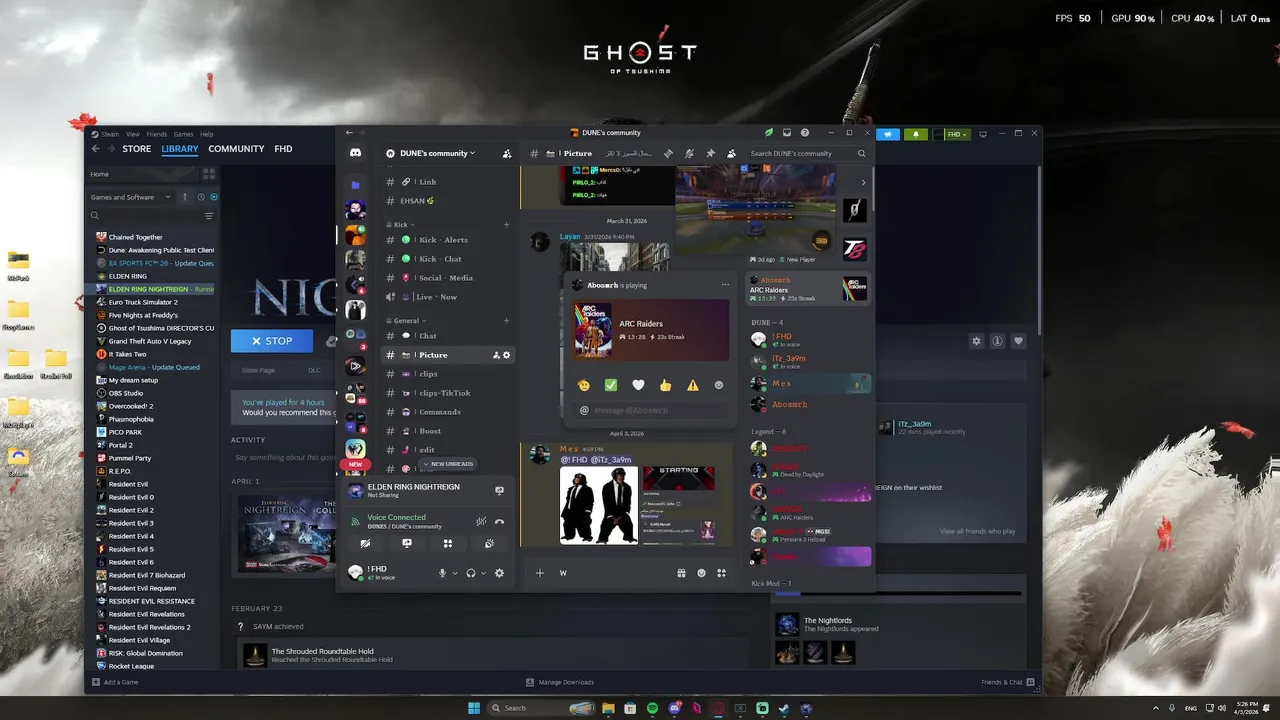Hide the member list in Discord
The image size is (1280, 720).
[x=731, y=153]
